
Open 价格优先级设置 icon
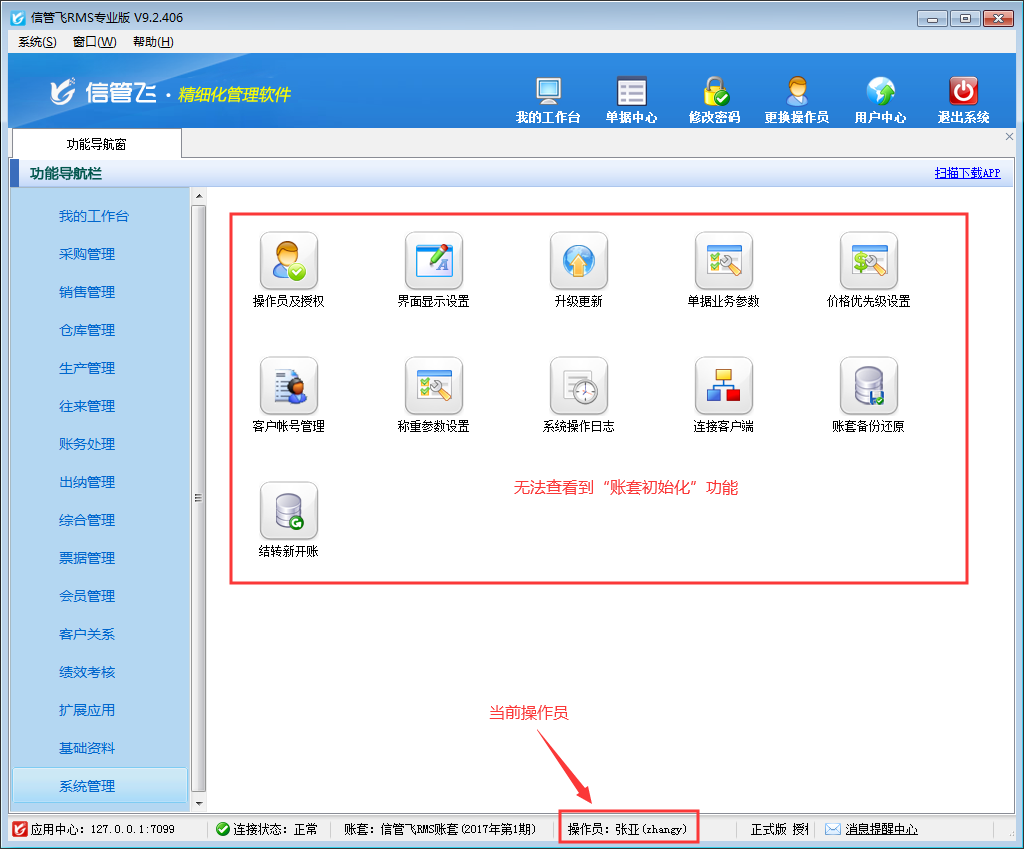(868, 262)
